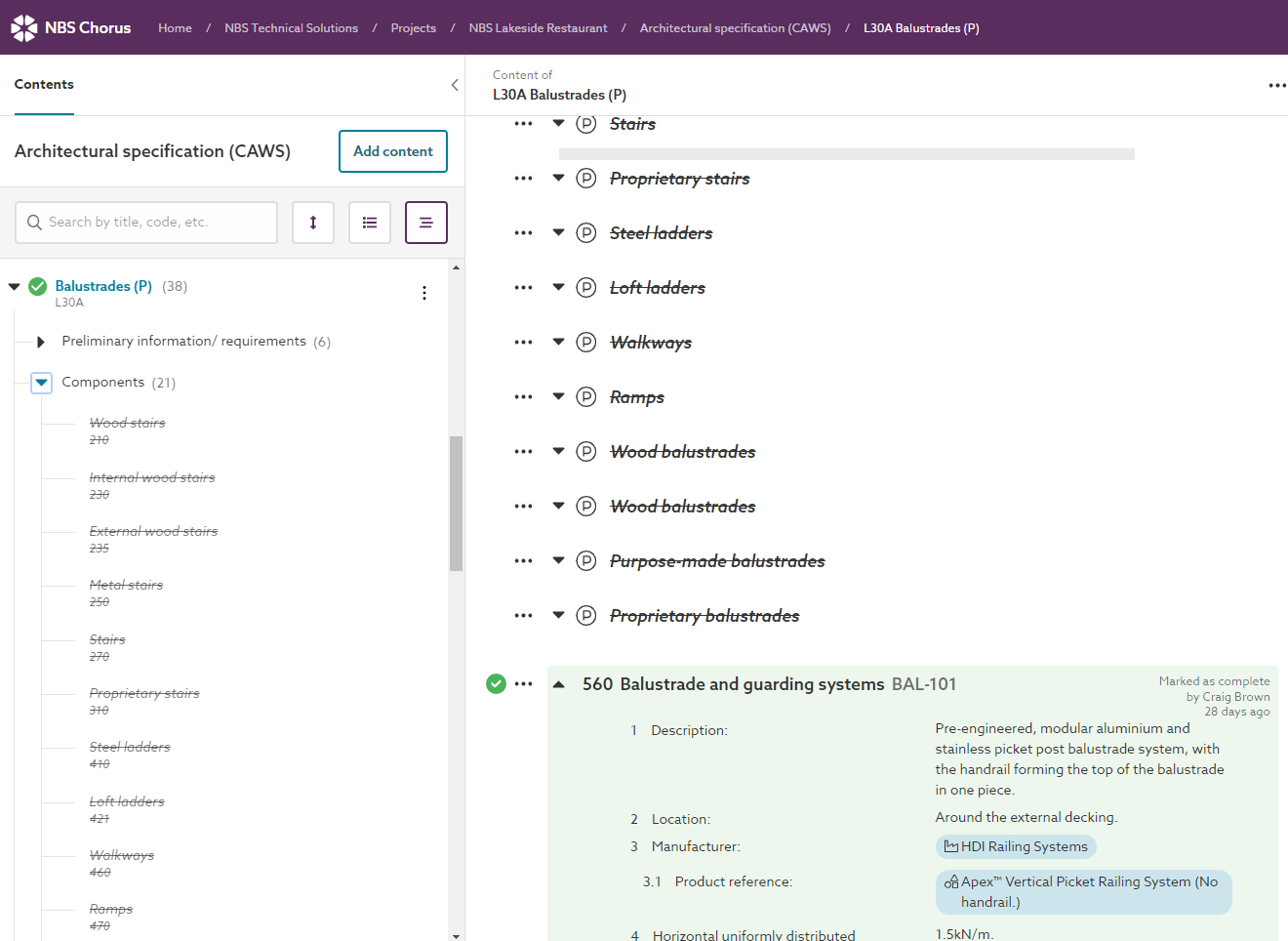
Task: Toggle the Balustrades (P) completion check
Action: (x=38, y=286)
